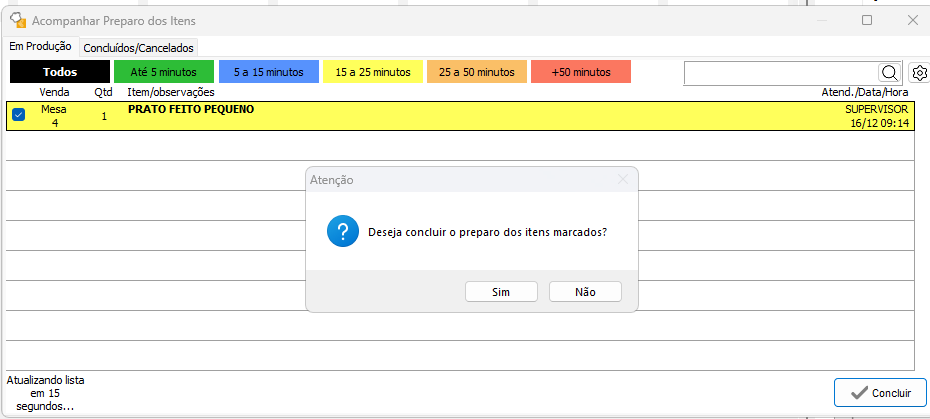The image size is (930, 419).
Task: Click the search magnifier icon
Action: [x=889, y=73]
